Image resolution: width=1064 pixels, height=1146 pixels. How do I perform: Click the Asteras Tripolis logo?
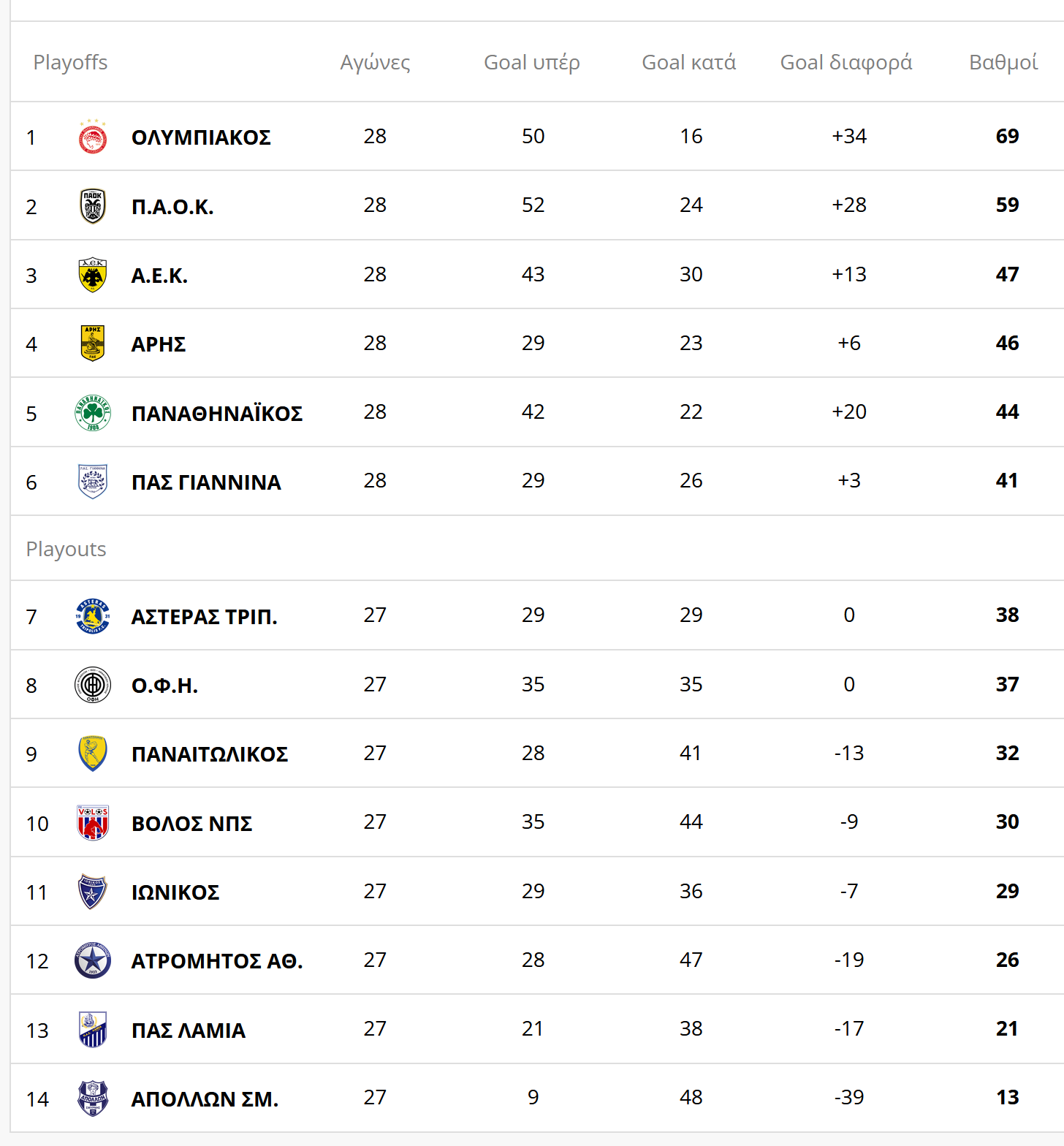(93, 616)
